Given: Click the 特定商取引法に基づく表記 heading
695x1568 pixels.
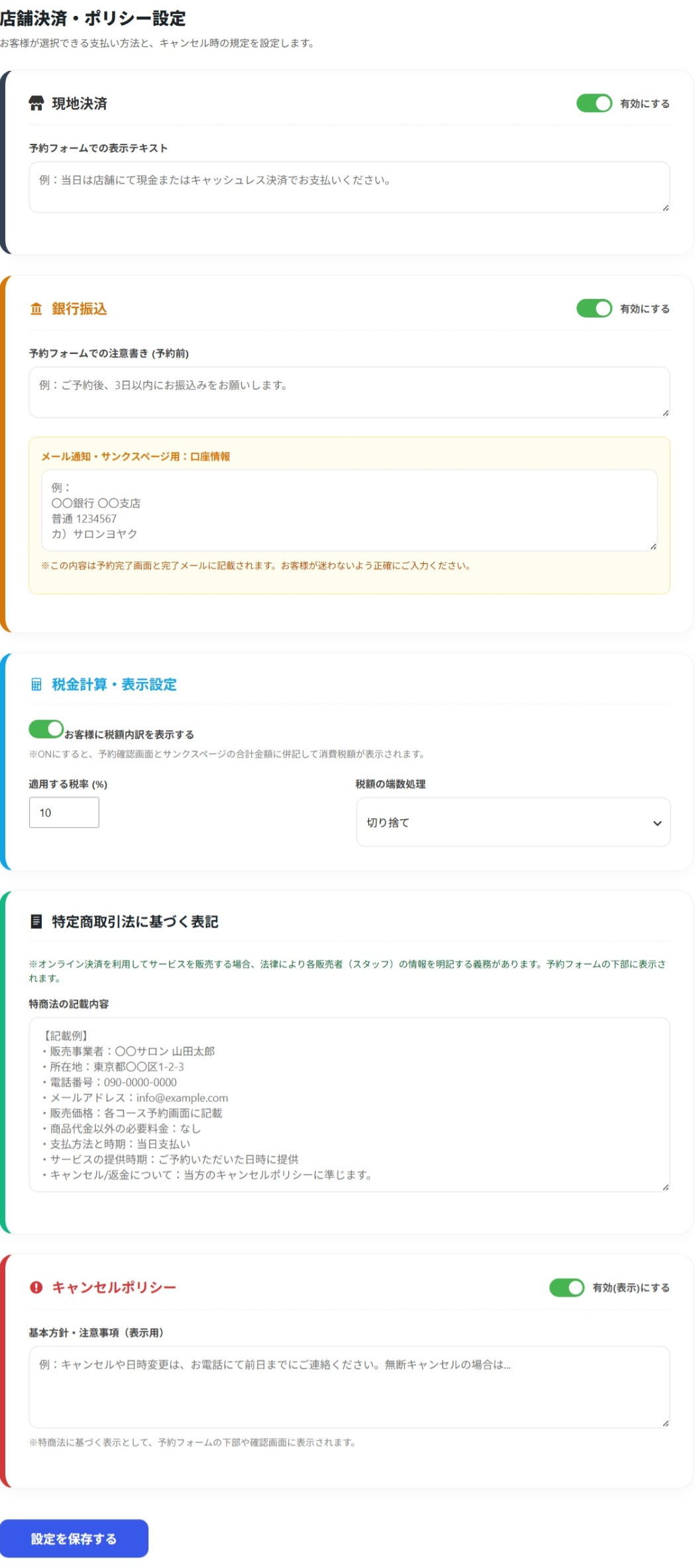Looking at the screenshot, I should click(x=135, y=922).
